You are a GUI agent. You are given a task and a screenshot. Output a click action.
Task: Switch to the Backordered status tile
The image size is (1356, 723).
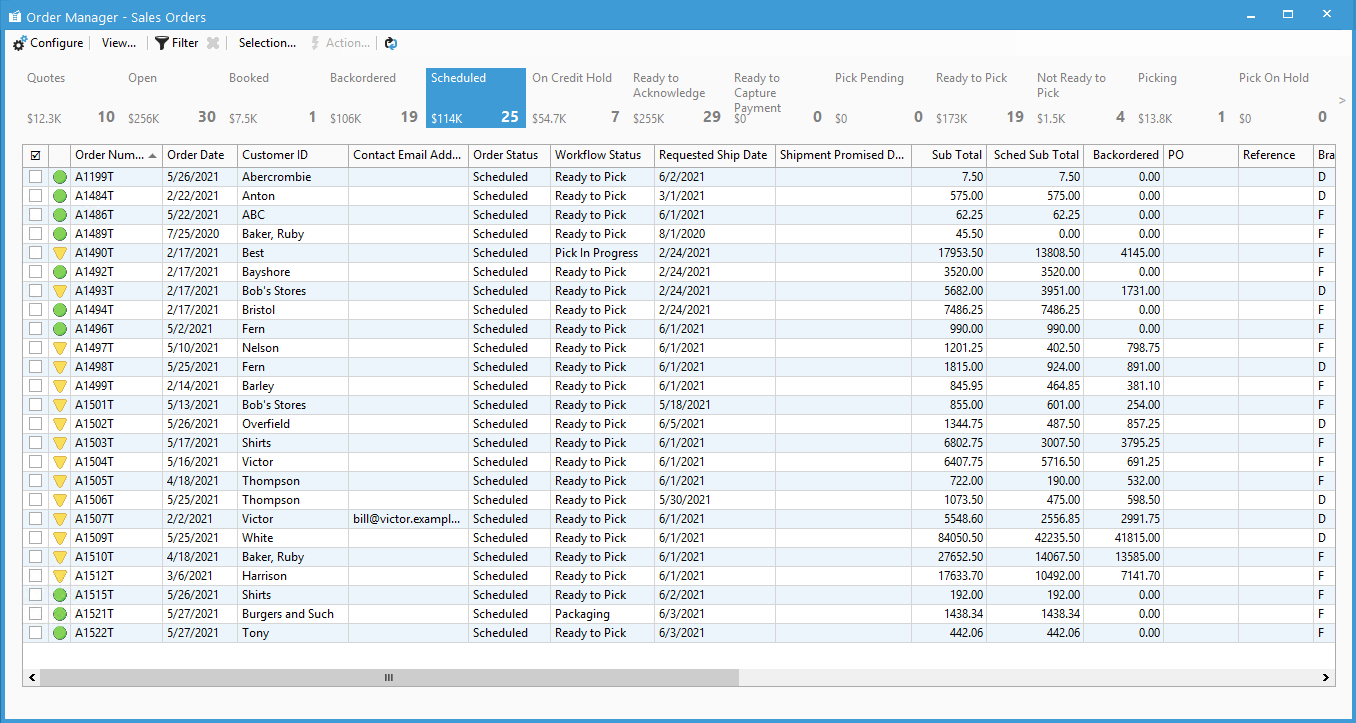(x=375, y=98)
